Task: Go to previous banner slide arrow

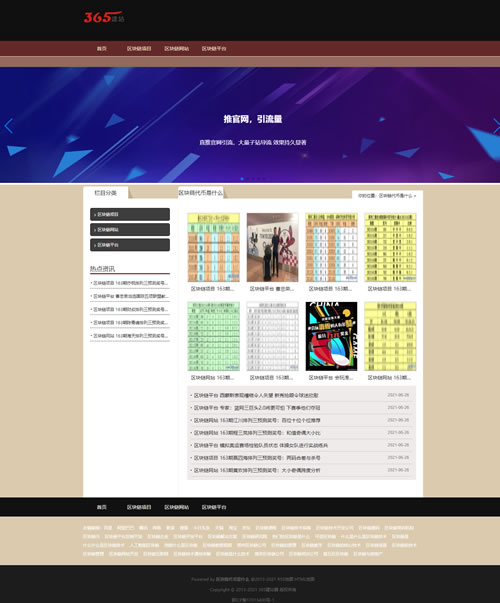Action: (8, 126)
